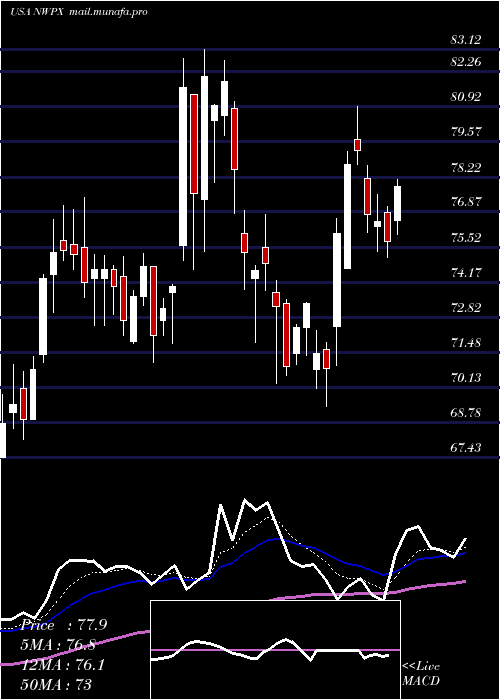
Task: Click the 71.48 price level label
Action: [x=466, y=342]
